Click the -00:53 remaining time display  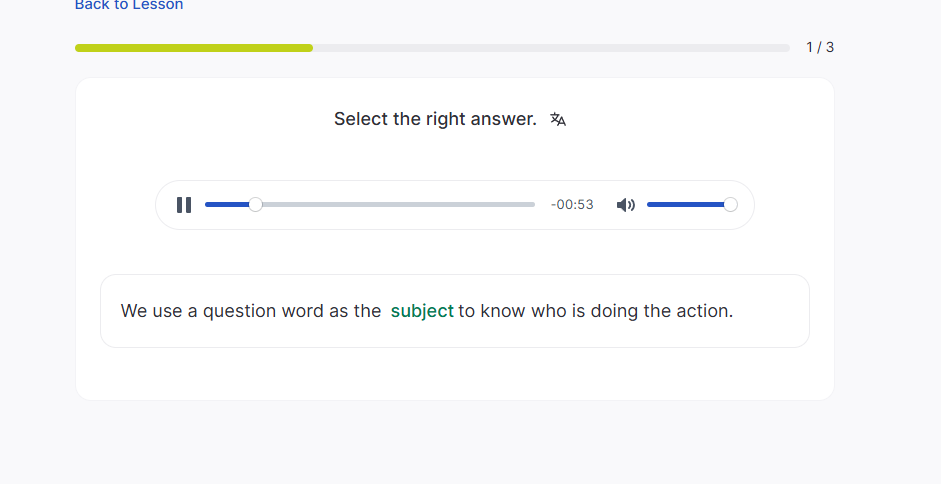click(x=572, y=205)
